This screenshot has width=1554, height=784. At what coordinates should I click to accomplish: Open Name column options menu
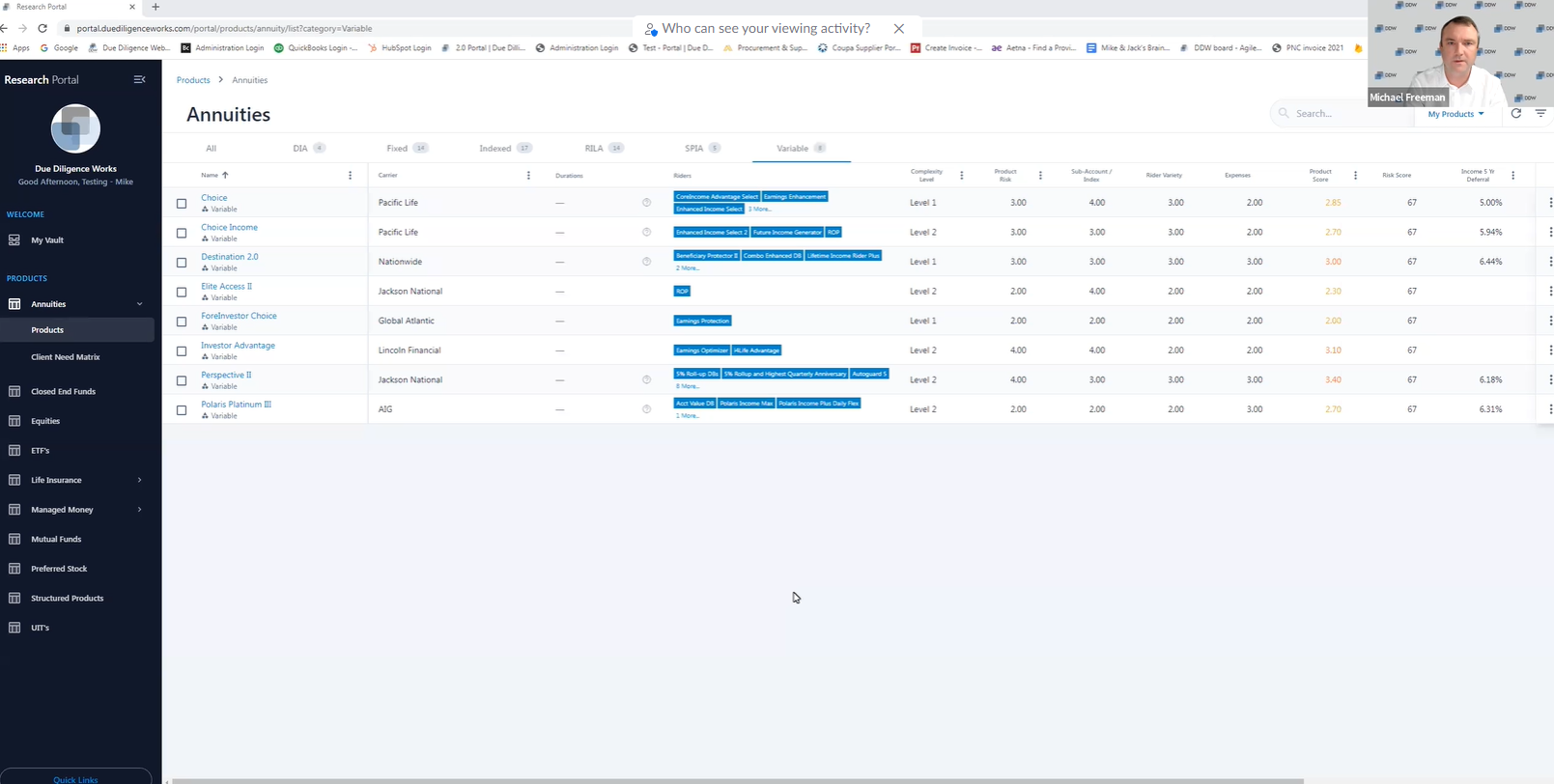click(350, 176)
